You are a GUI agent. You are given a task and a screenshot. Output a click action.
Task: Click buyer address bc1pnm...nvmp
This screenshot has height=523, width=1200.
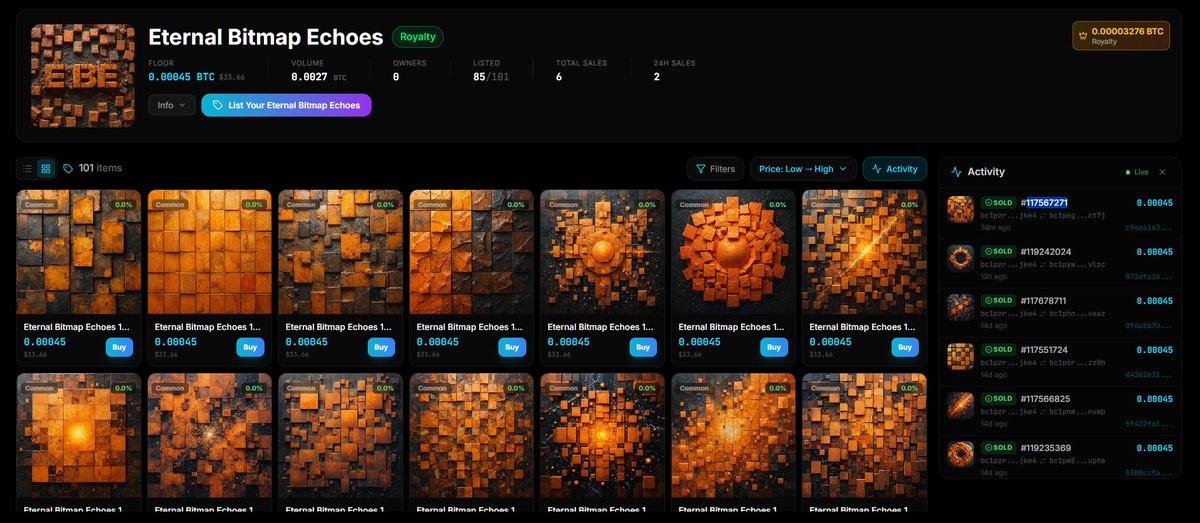1077,411
